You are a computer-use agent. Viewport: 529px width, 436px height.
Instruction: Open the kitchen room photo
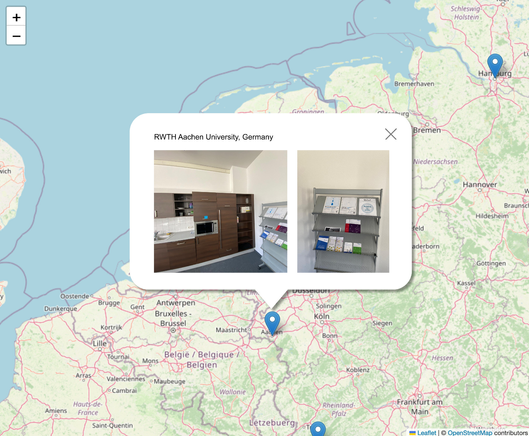click(221, 211)
